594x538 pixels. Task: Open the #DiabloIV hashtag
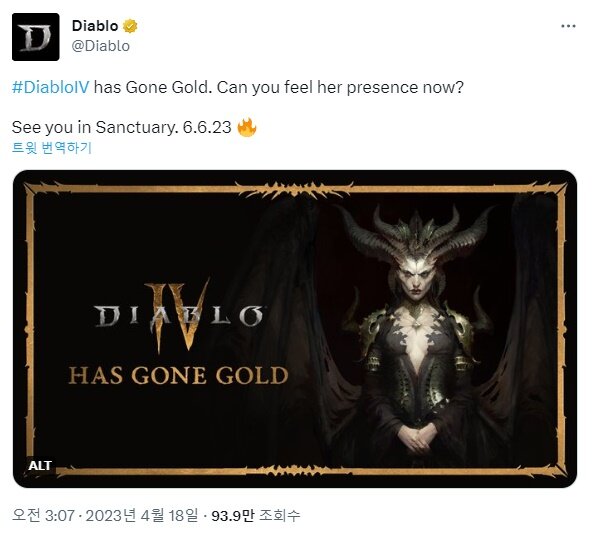51,88
